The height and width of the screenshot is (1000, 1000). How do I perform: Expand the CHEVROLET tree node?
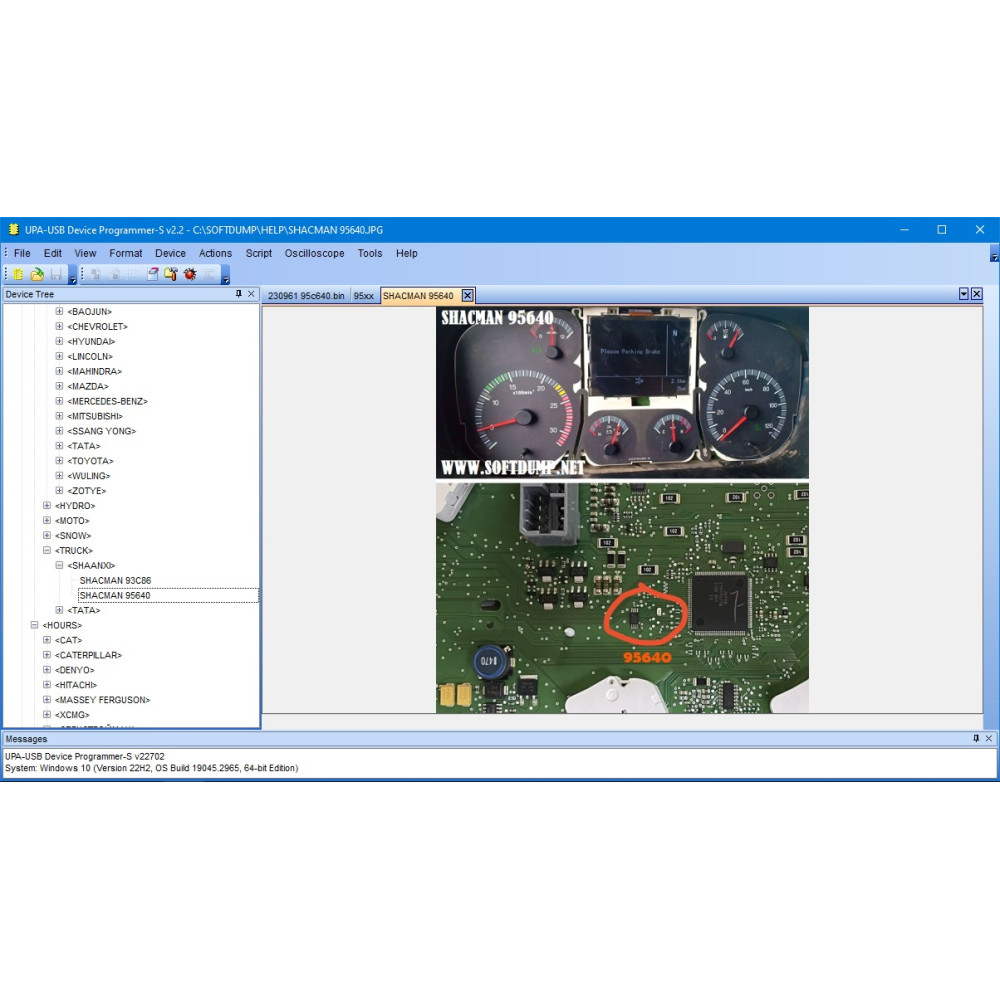(59, 326)
